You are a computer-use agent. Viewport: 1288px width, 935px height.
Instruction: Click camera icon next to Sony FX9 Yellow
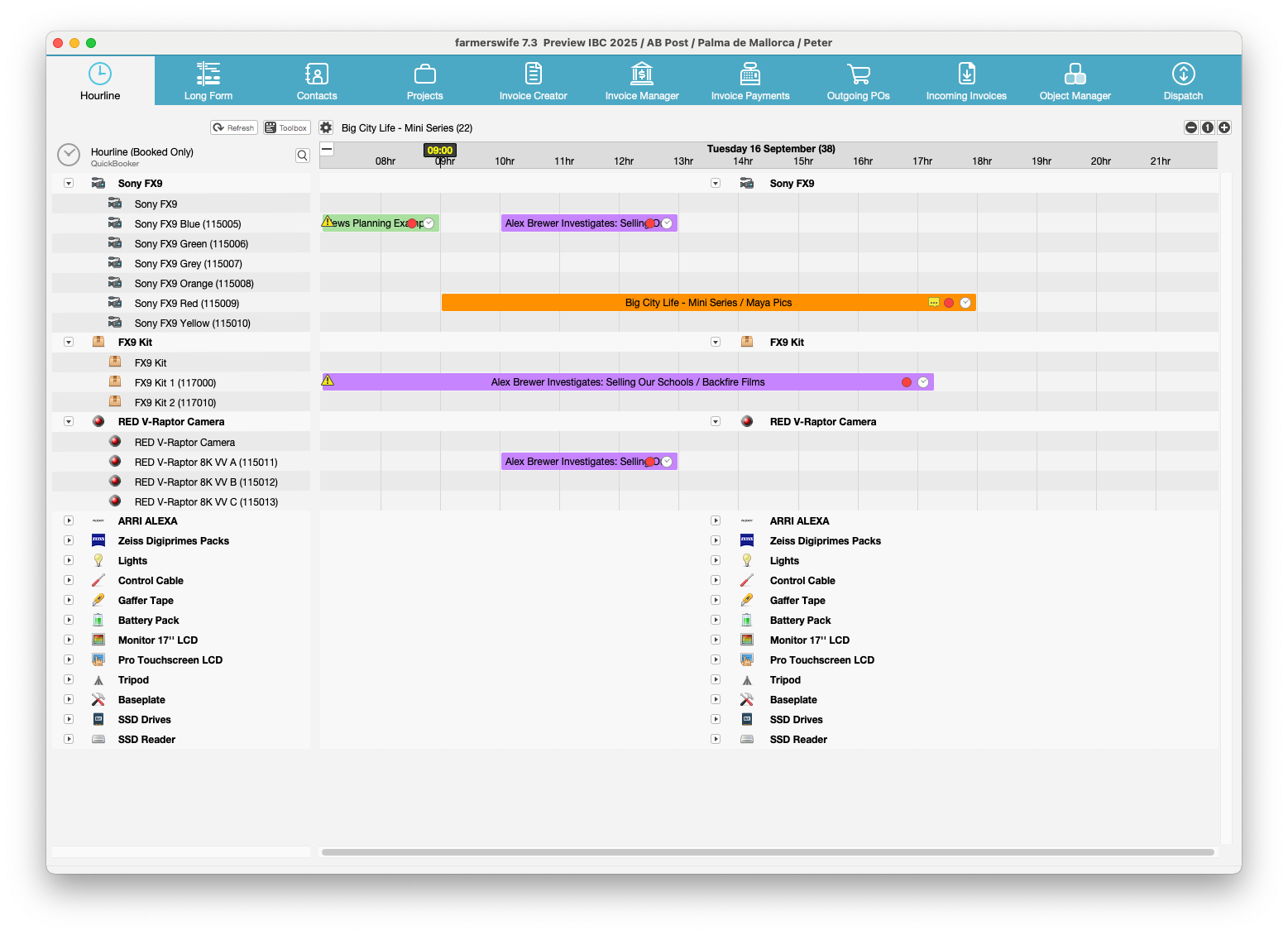115,323
